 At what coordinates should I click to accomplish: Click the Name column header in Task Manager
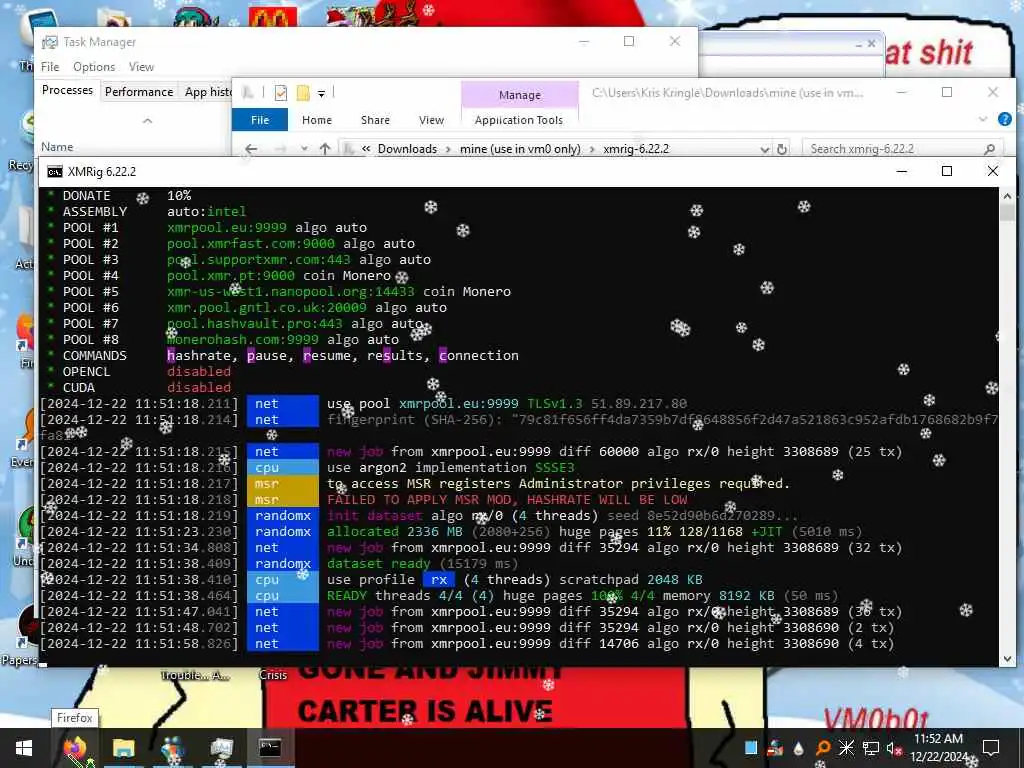[57, 147]
